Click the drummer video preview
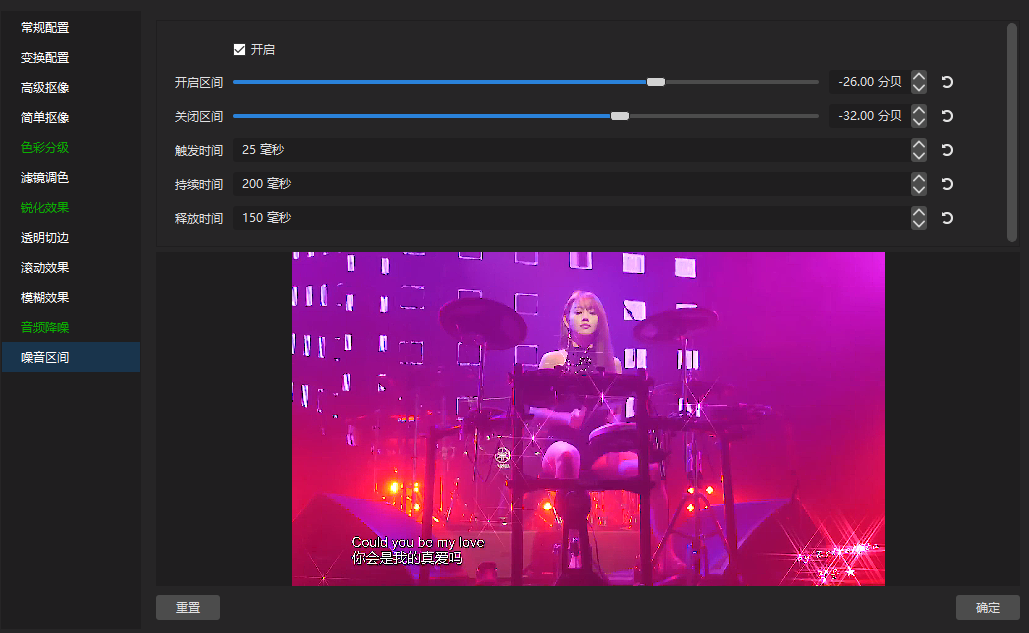1029x633 pixels. (588, 419)
